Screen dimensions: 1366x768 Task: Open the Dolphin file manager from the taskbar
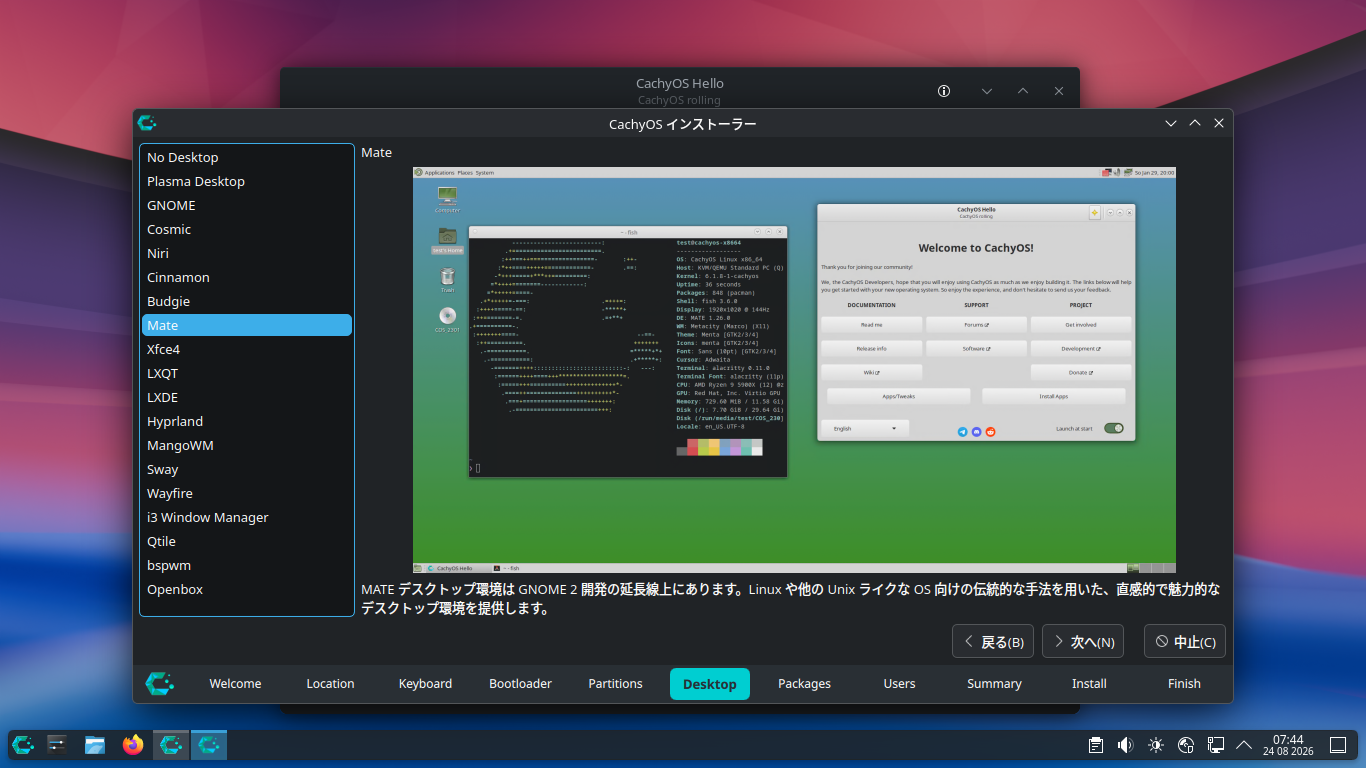[x=95, y=744]
